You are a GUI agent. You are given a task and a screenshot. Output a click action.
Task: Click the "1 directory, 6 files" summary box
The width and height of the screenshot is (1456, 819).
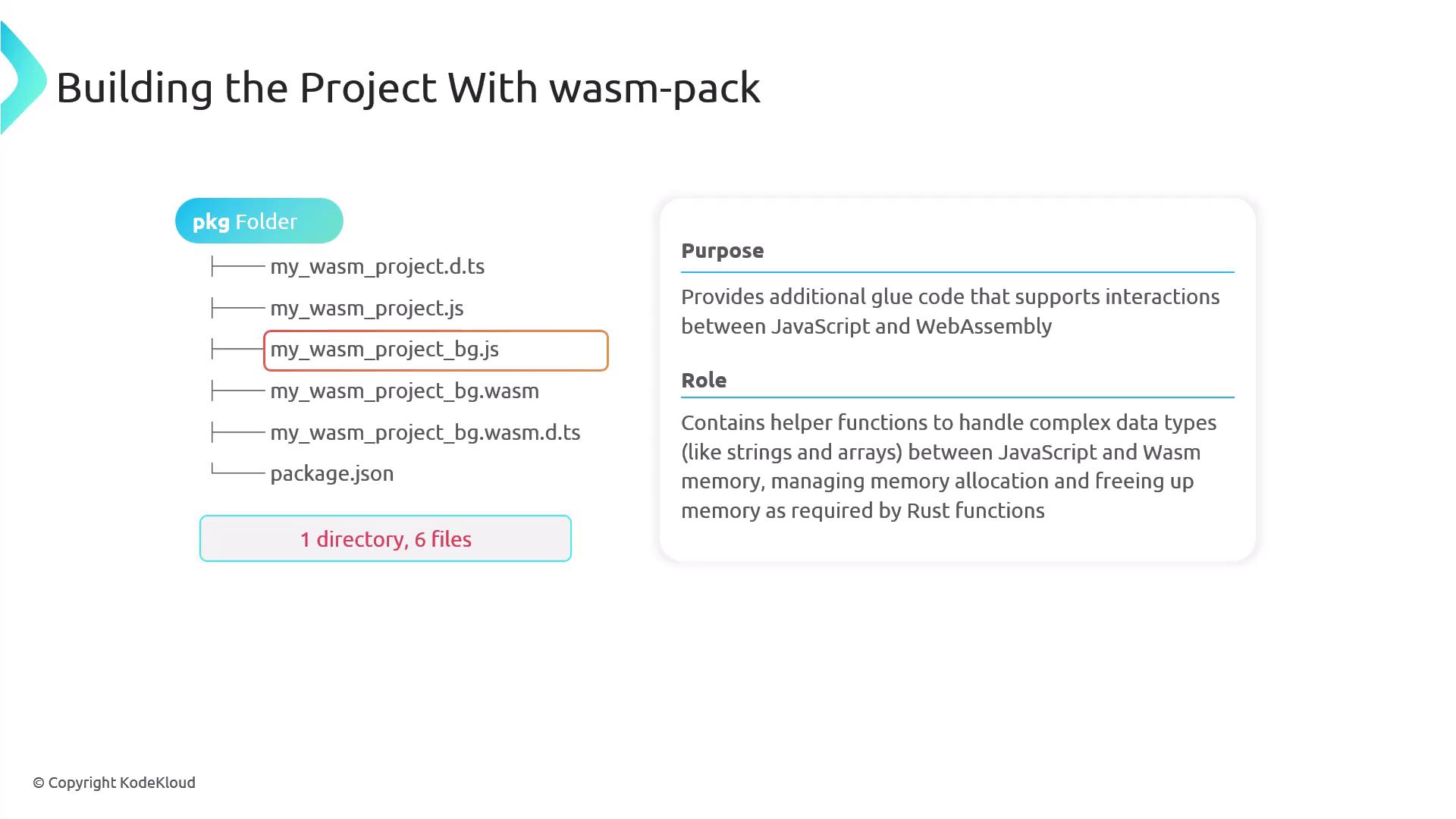click(385, 538)
